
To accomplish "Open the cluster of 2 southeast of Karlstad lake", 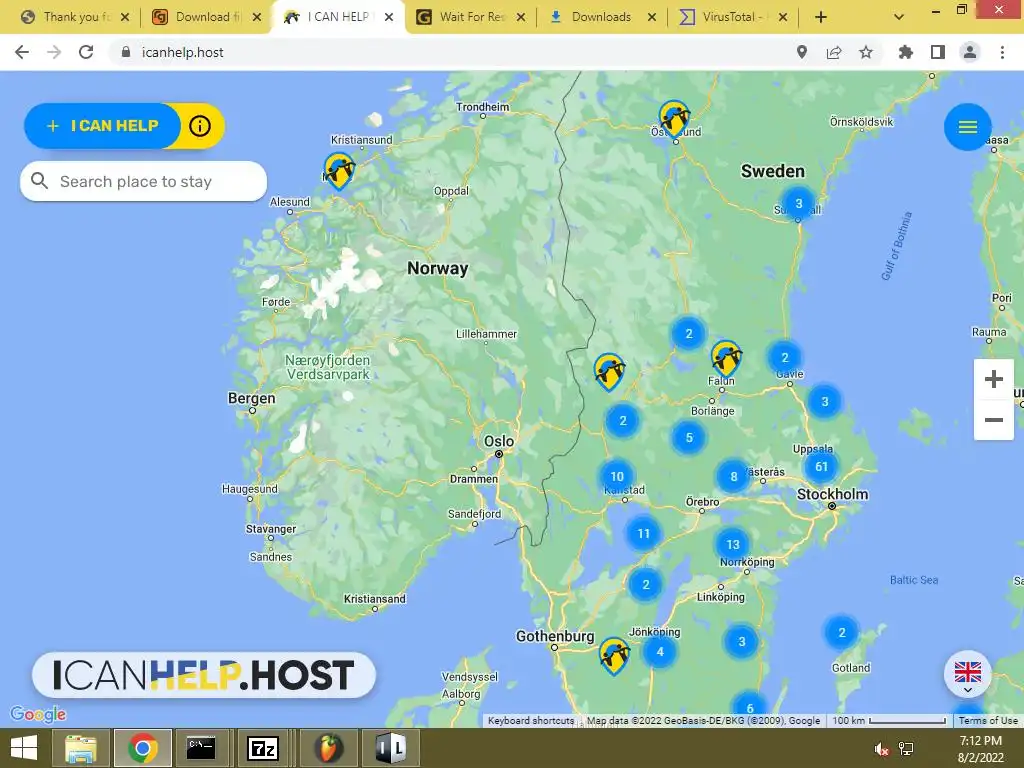I will (x=645, y=584).
